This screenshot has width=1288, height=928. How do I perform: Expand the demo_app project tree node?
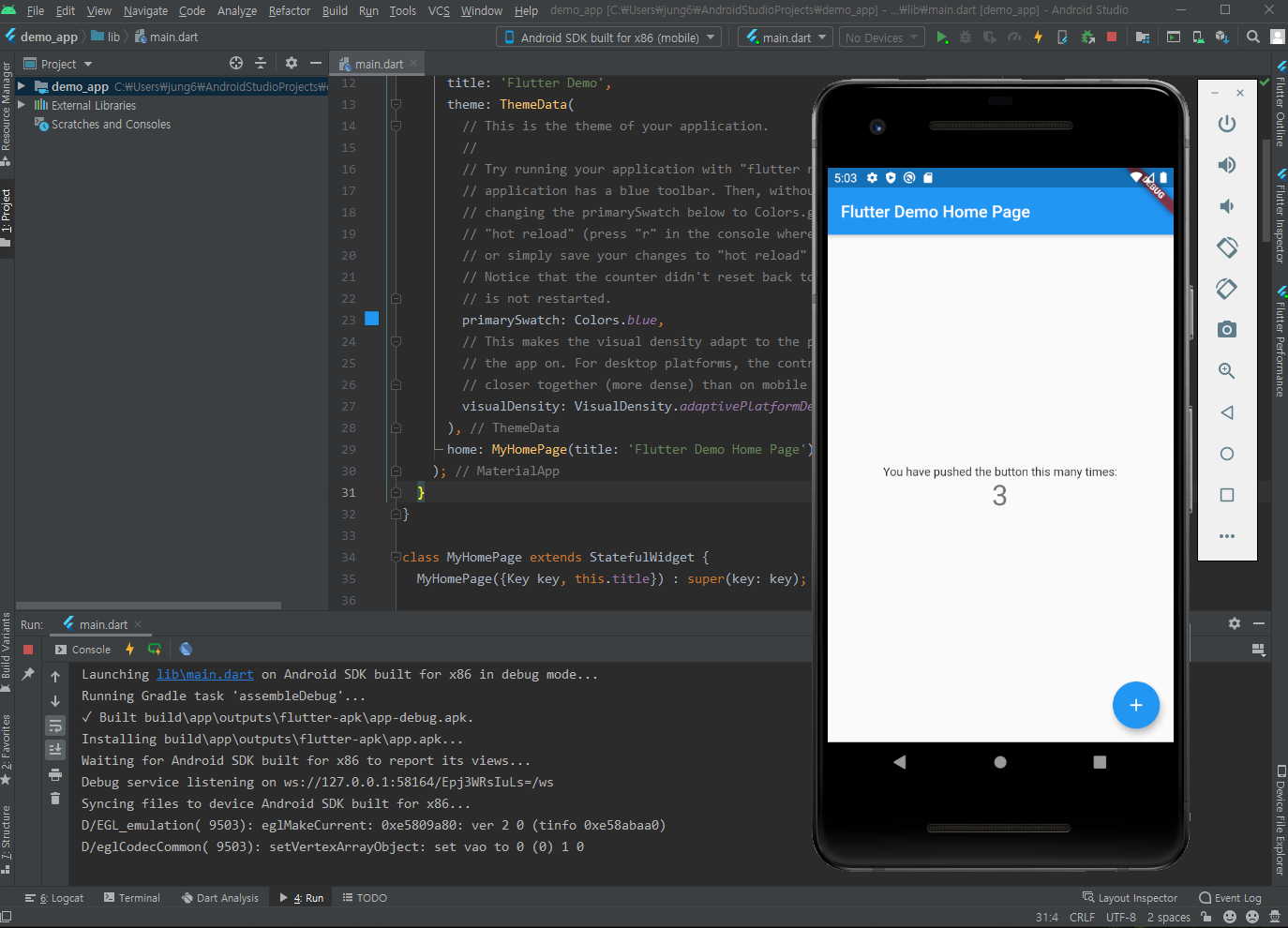tap(22, 86)
